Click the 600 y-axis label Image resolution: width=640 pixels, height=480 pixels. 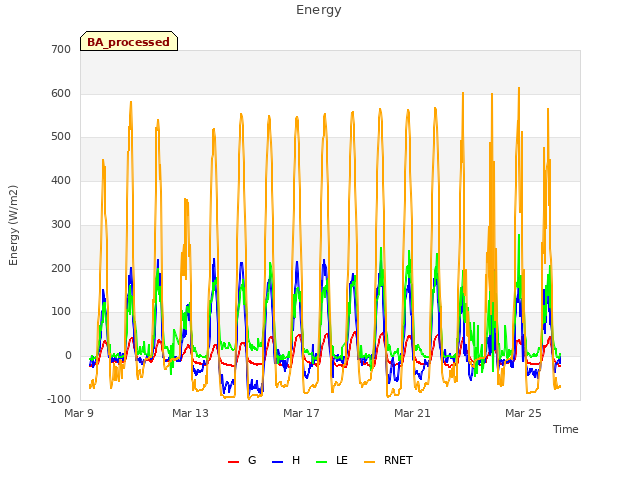point(61,93)
